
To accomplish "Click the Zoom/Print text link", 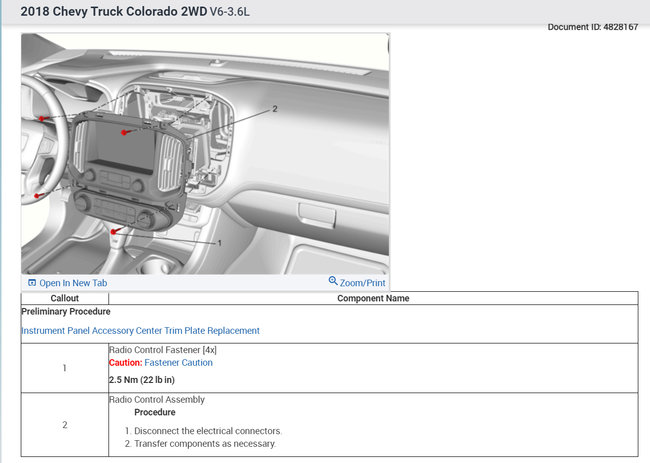I will click(363, 283).
